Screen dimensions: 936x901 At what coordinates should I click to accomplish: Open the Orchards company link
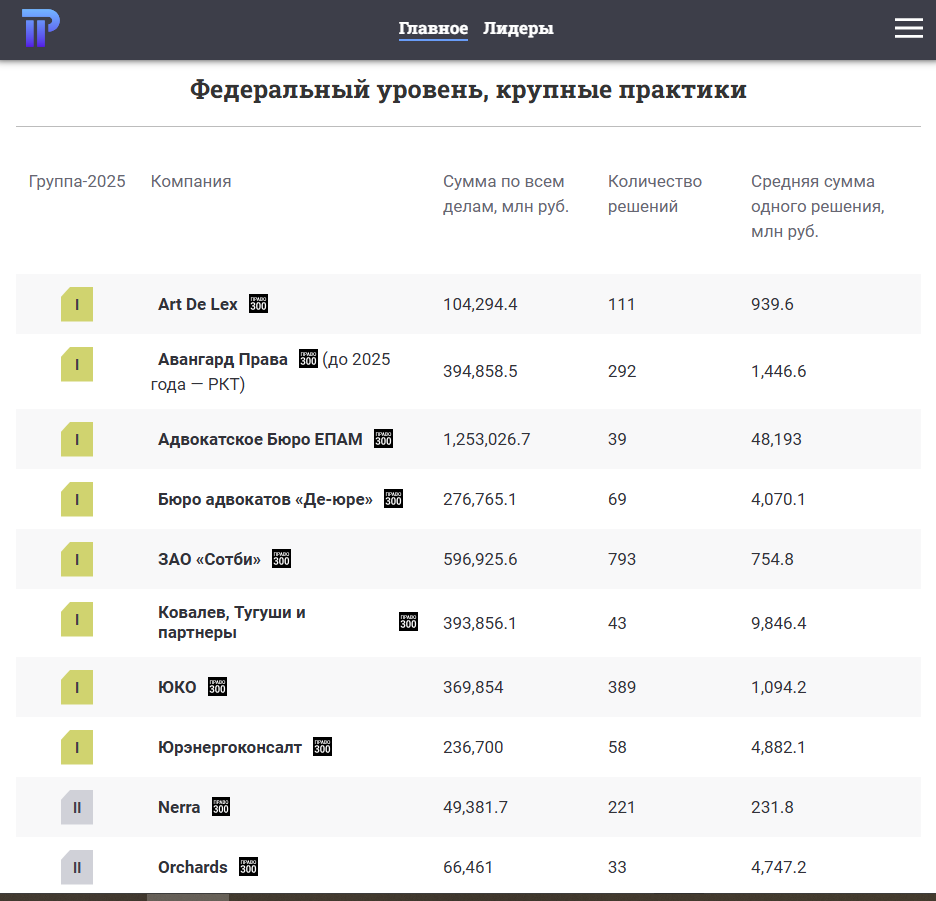click(193, 868)
